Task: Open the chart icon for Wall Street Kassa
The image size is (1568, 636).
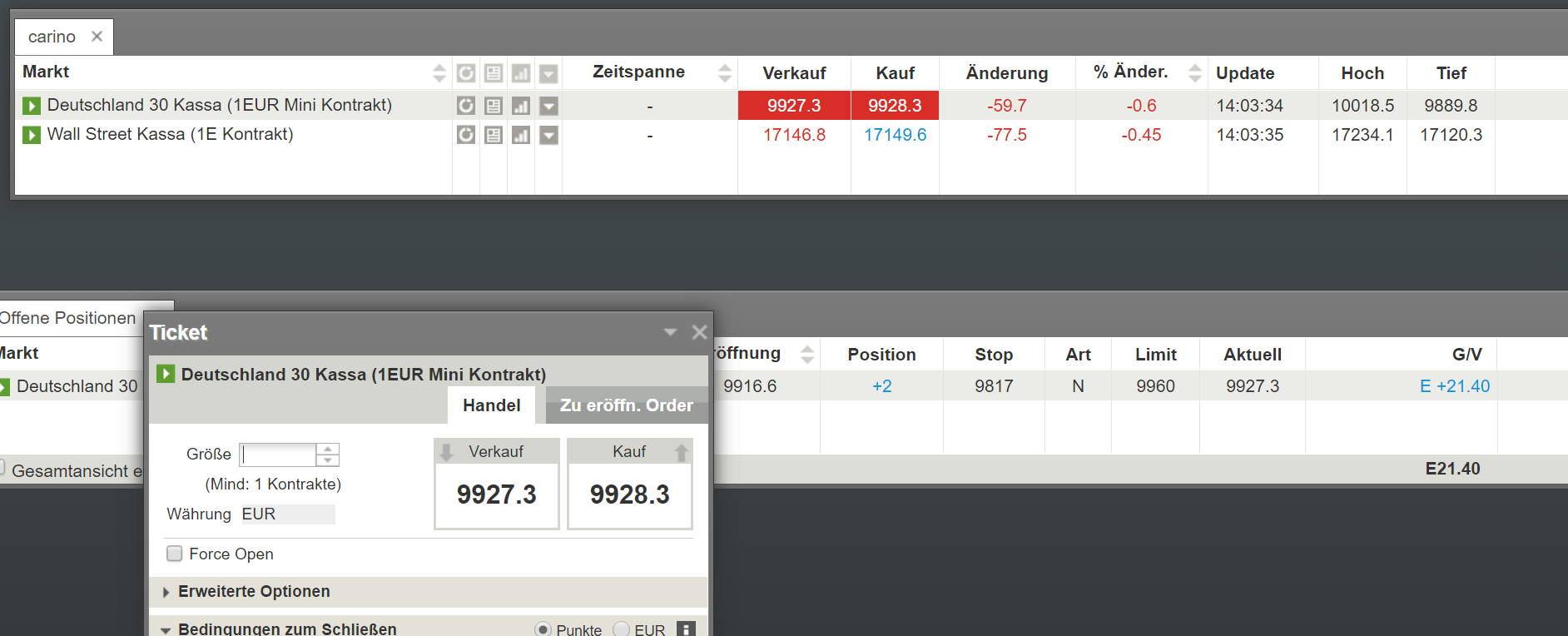Action: (521, 135)
